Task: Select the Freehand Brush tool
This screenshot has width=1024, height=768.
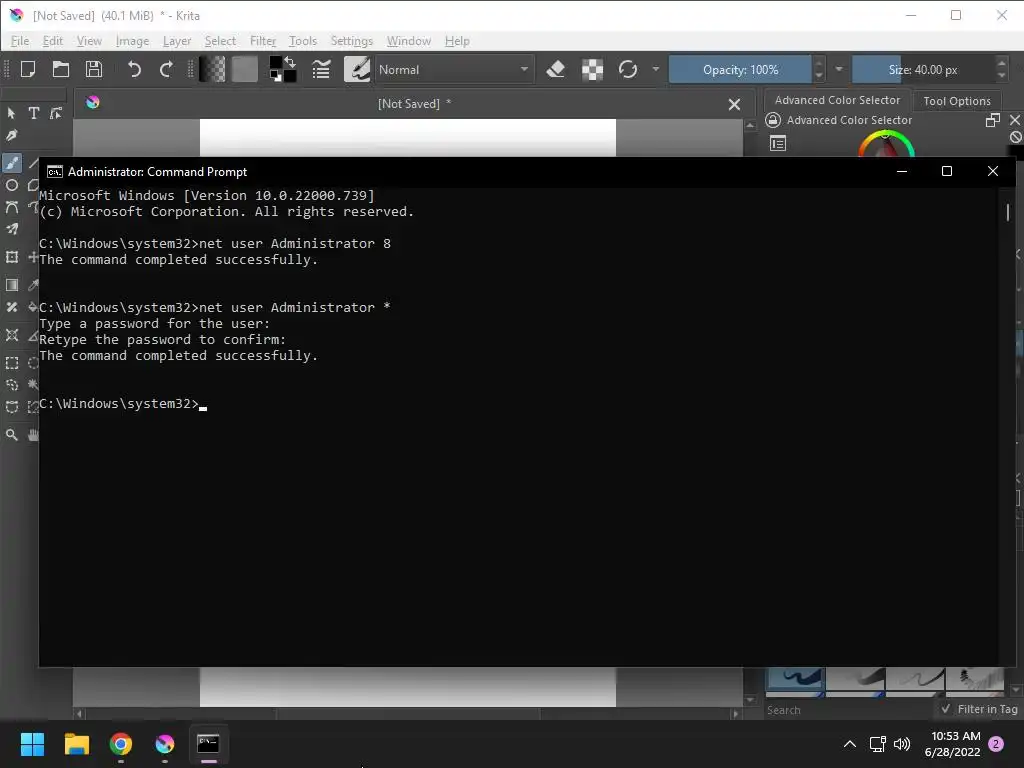Action: tap(12, 163)
